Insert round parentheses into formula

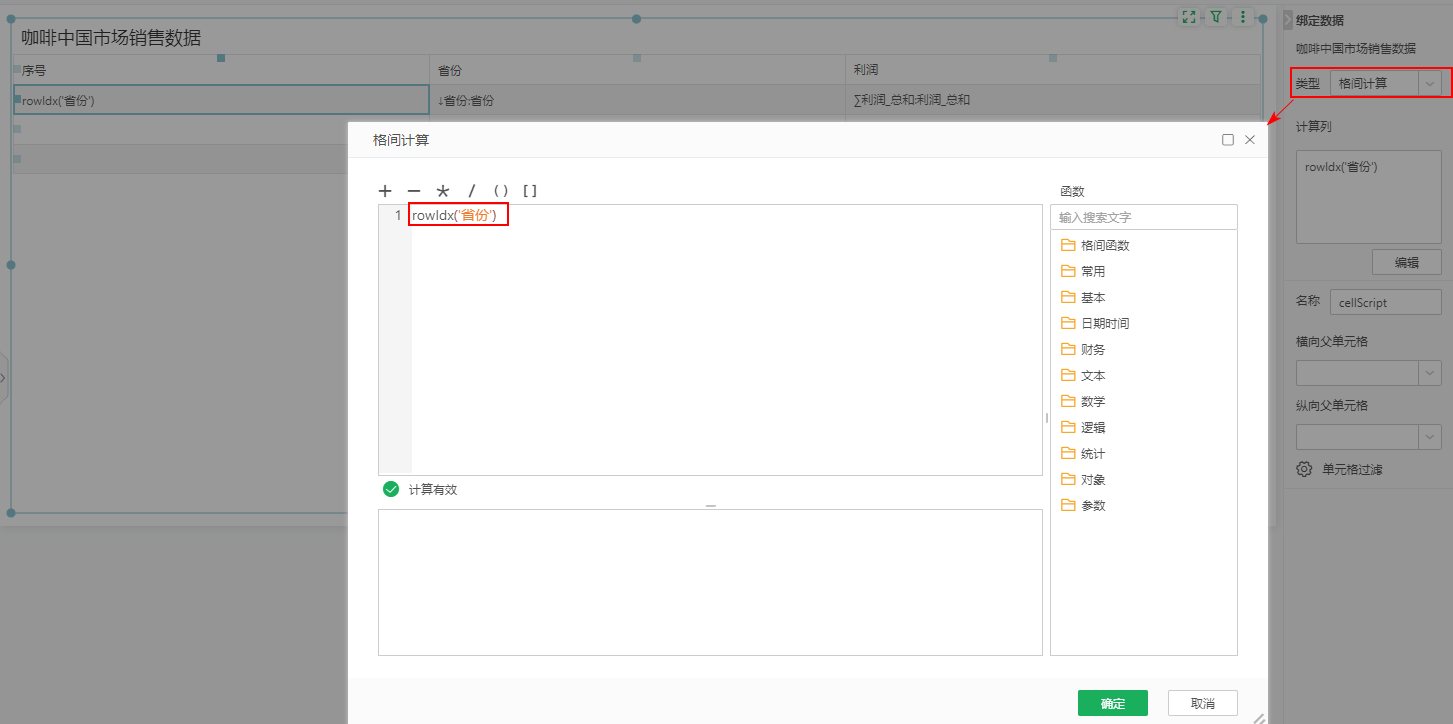tap(501, 191)
